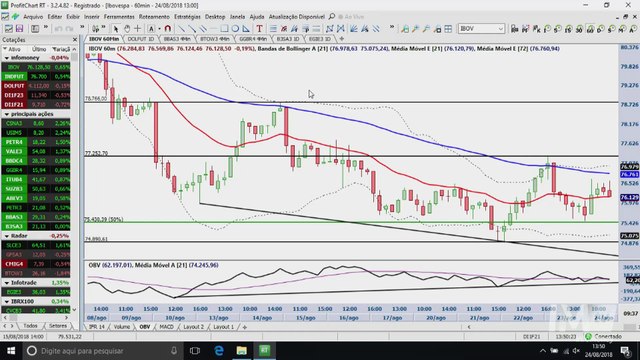Viewport: 640px width, 360px height.
Task: Activate the crosshair tool
Action: [138, 29]
